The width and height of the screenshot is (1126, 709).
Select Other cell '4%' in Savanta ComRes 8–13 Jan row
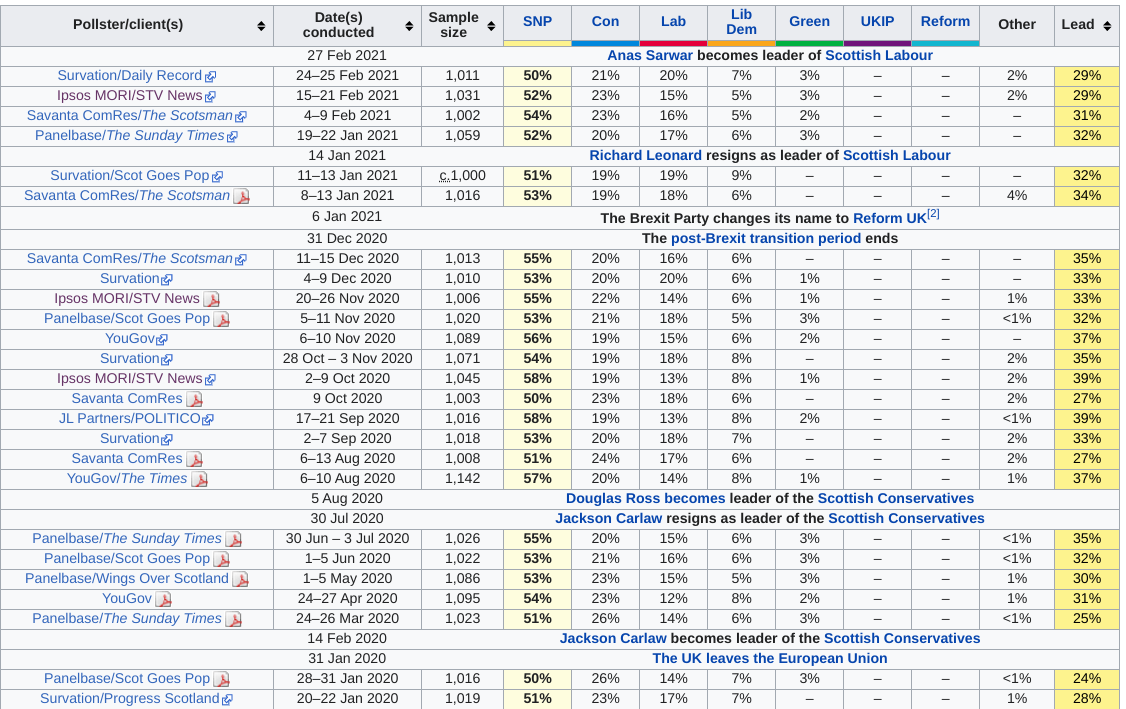point(1017,195)
